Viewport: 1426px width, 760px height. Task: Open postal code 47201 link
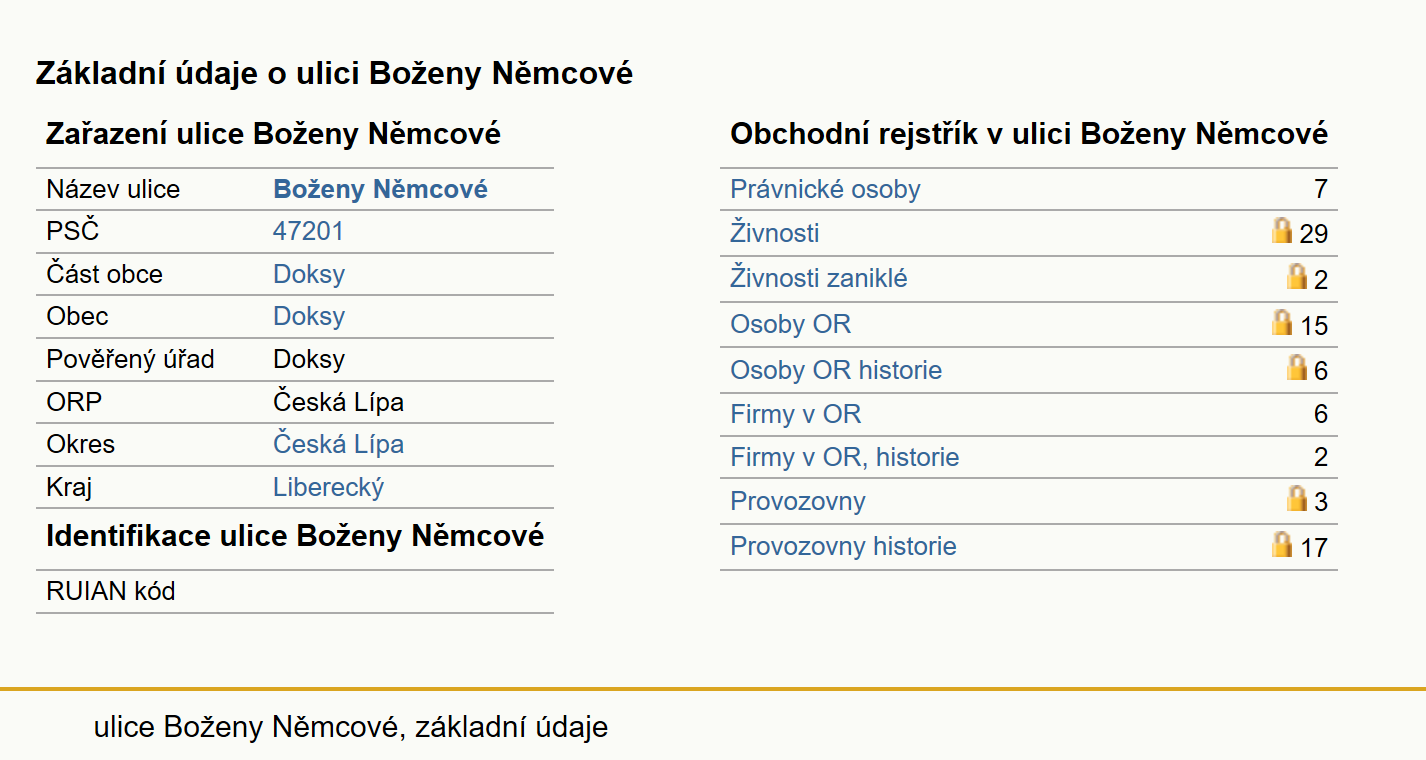point(308,231)
